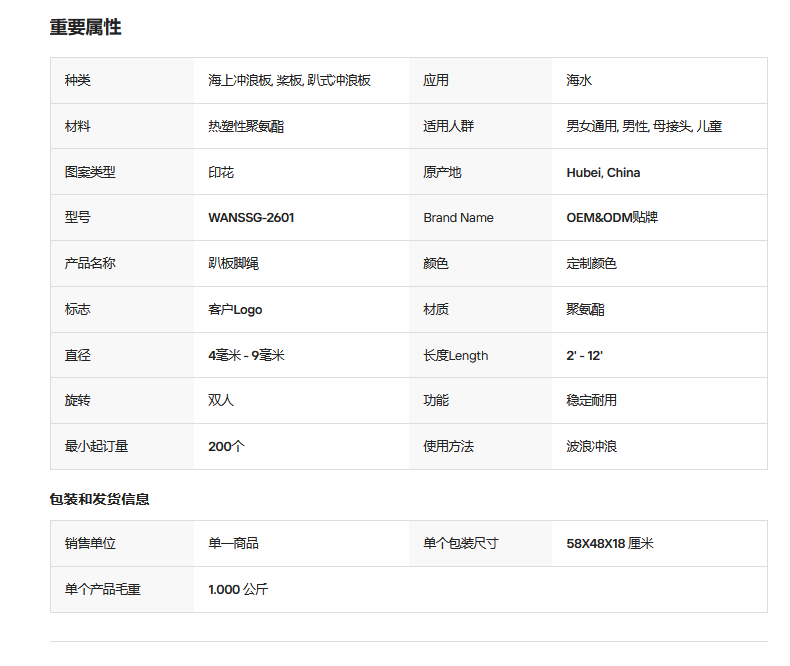This screenshot has width=790, height=666.
Task: Click the 重要属性 section heading
Action: pos(86,27)
